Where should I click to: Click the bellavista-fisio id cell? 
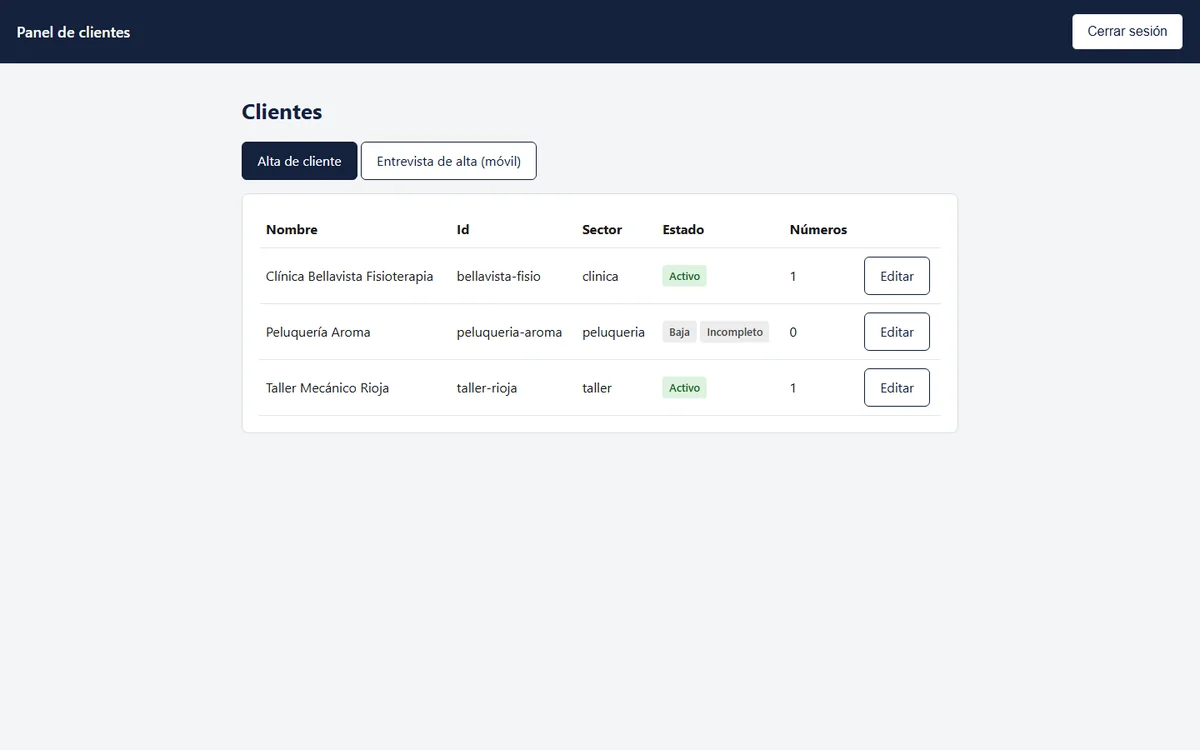coord(499,276)
